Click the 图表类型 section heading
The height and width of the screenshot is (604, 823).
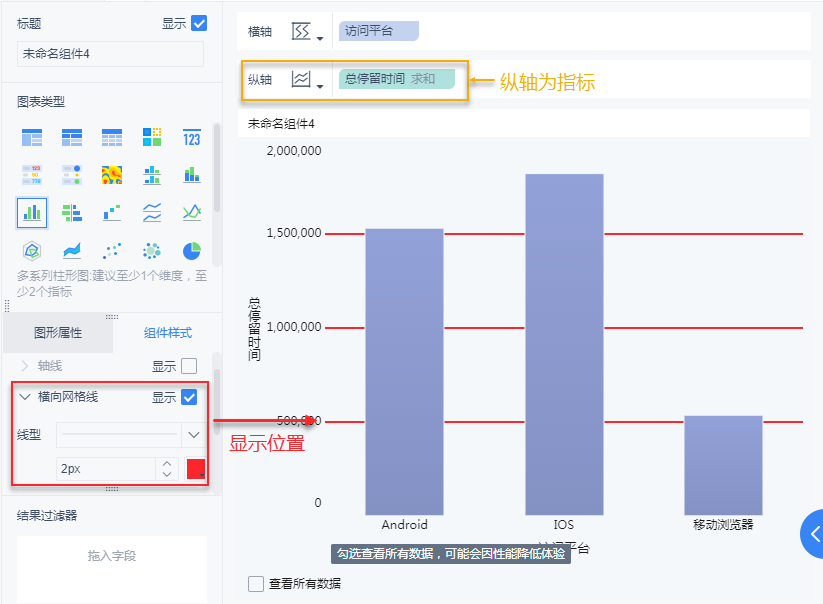coord(41,102)
